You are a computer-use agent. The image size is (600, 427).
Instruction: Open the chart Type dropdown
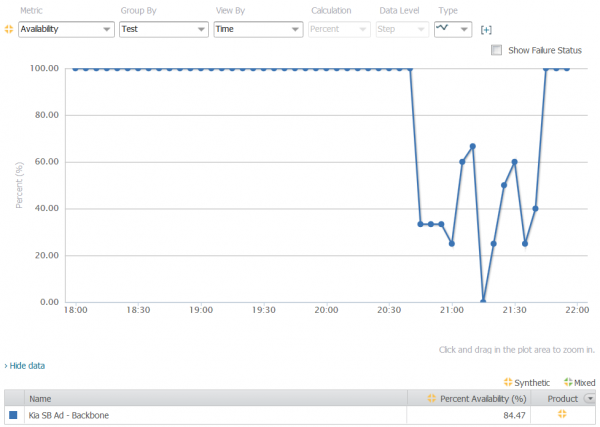pos(453,29)
